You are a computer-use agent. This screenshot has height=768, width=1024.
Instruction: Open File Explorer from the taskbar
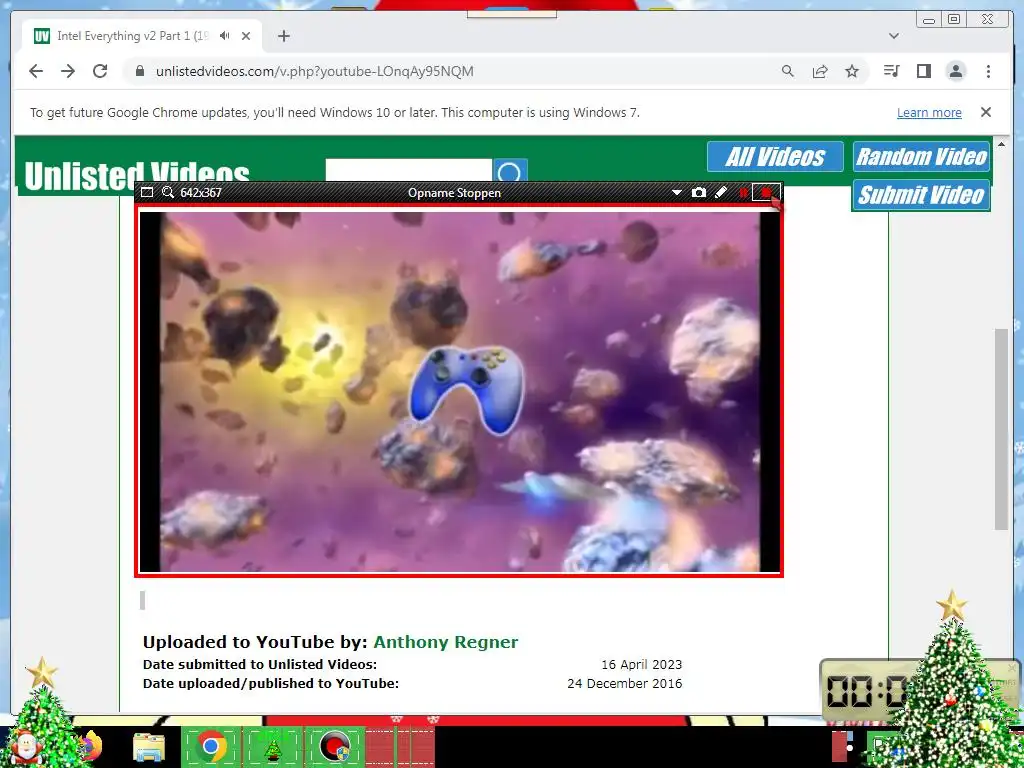[x=149, y=748]
